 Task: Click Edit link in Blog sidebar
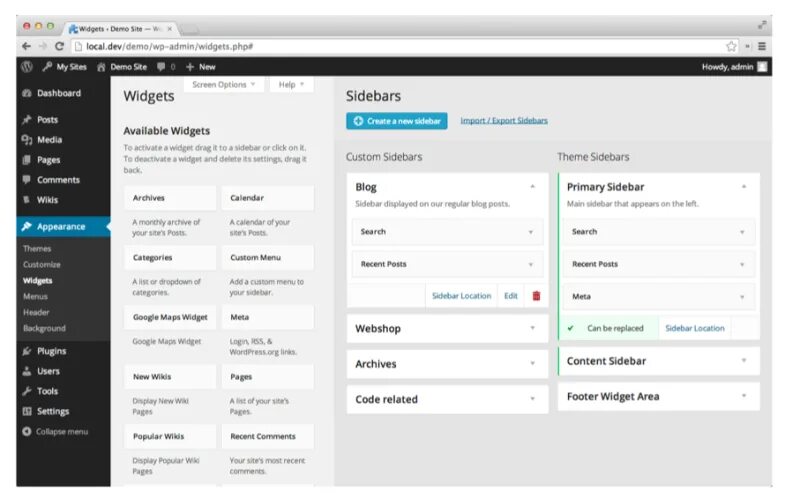coord(511,296)
